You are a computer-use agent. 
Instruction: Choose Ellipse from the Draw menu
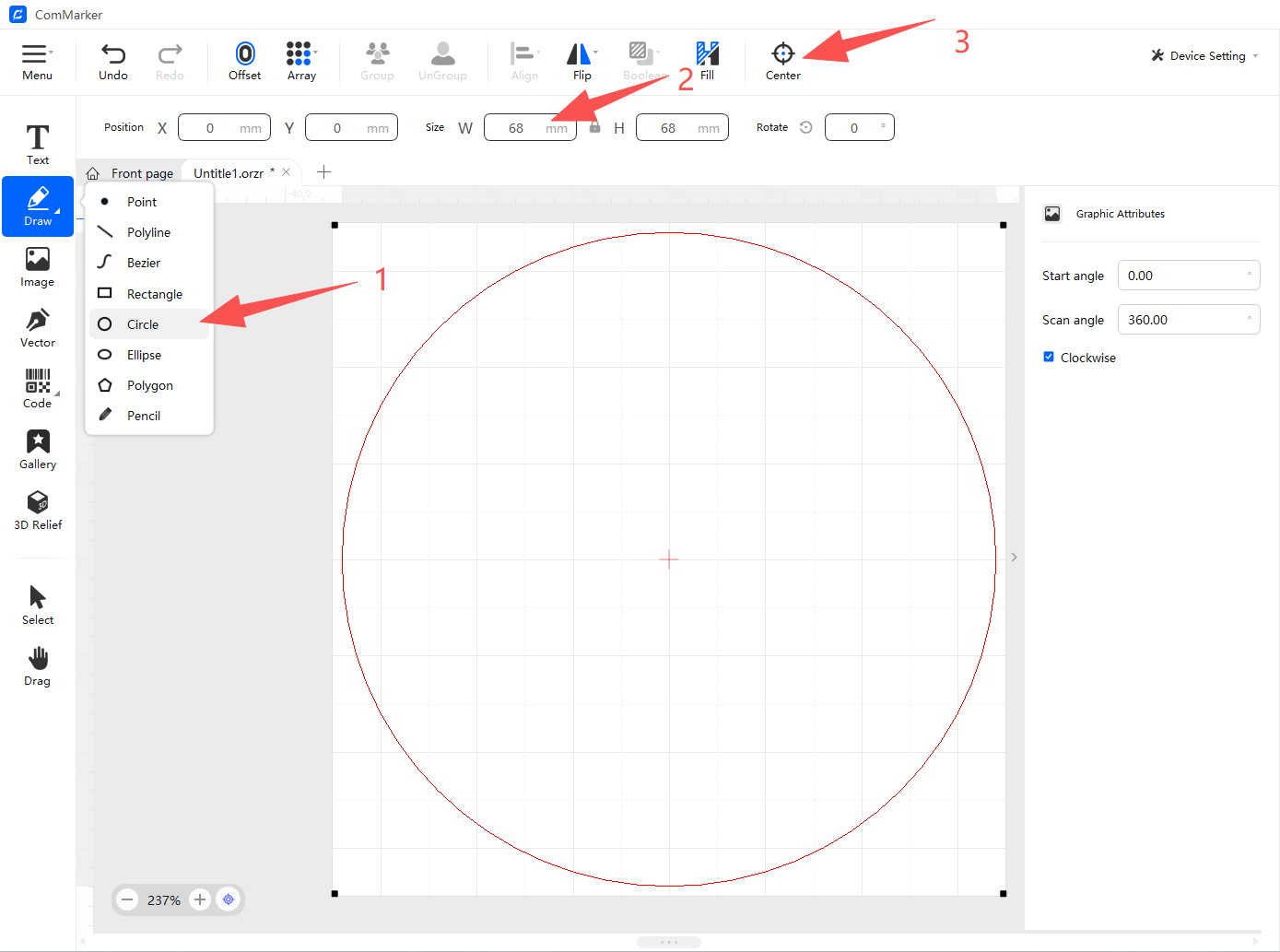point(144,355)
